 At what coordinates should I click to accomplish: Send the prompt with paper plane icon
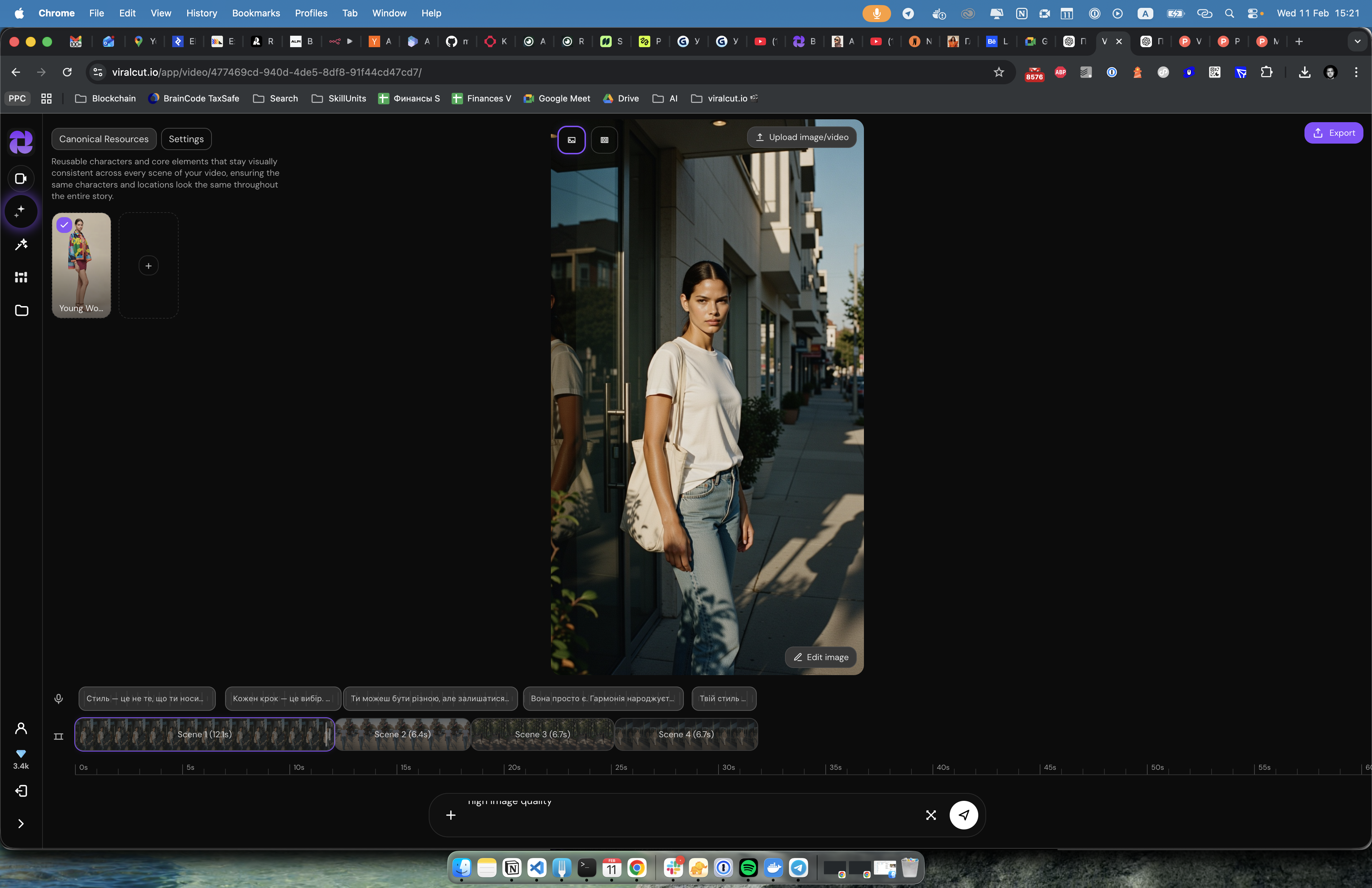point(963,815)
